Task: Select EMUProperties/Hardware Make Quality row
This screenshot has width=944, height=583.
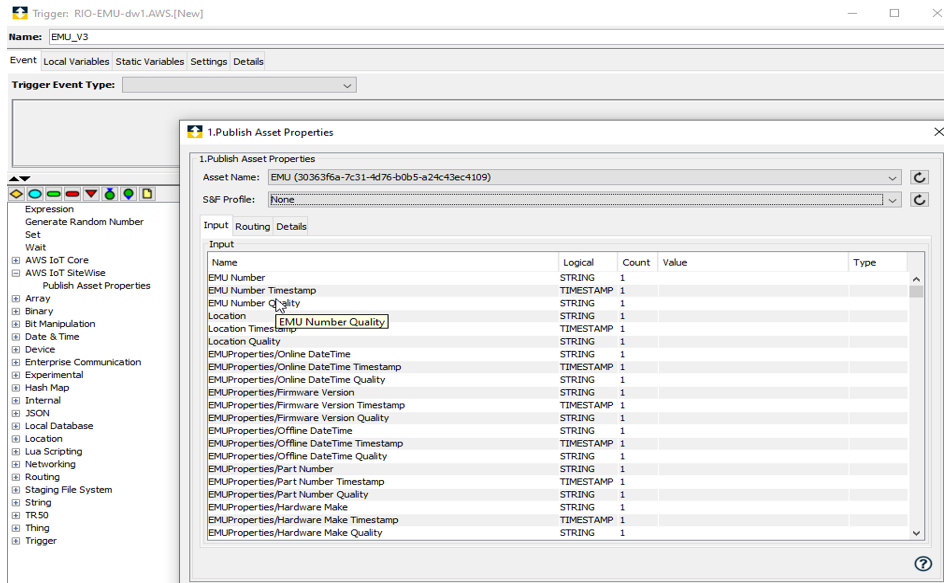Action: pos(557,533)
